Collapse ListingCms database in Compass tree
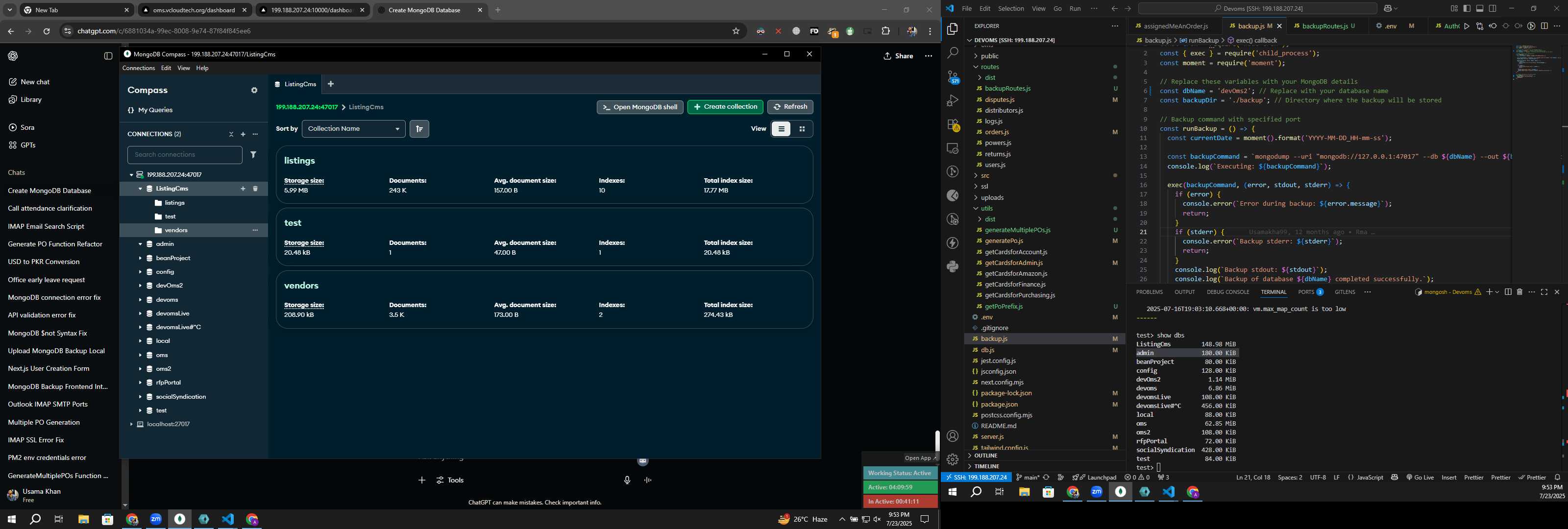This screenshot has width=1568, height=529. pos(140,190)
